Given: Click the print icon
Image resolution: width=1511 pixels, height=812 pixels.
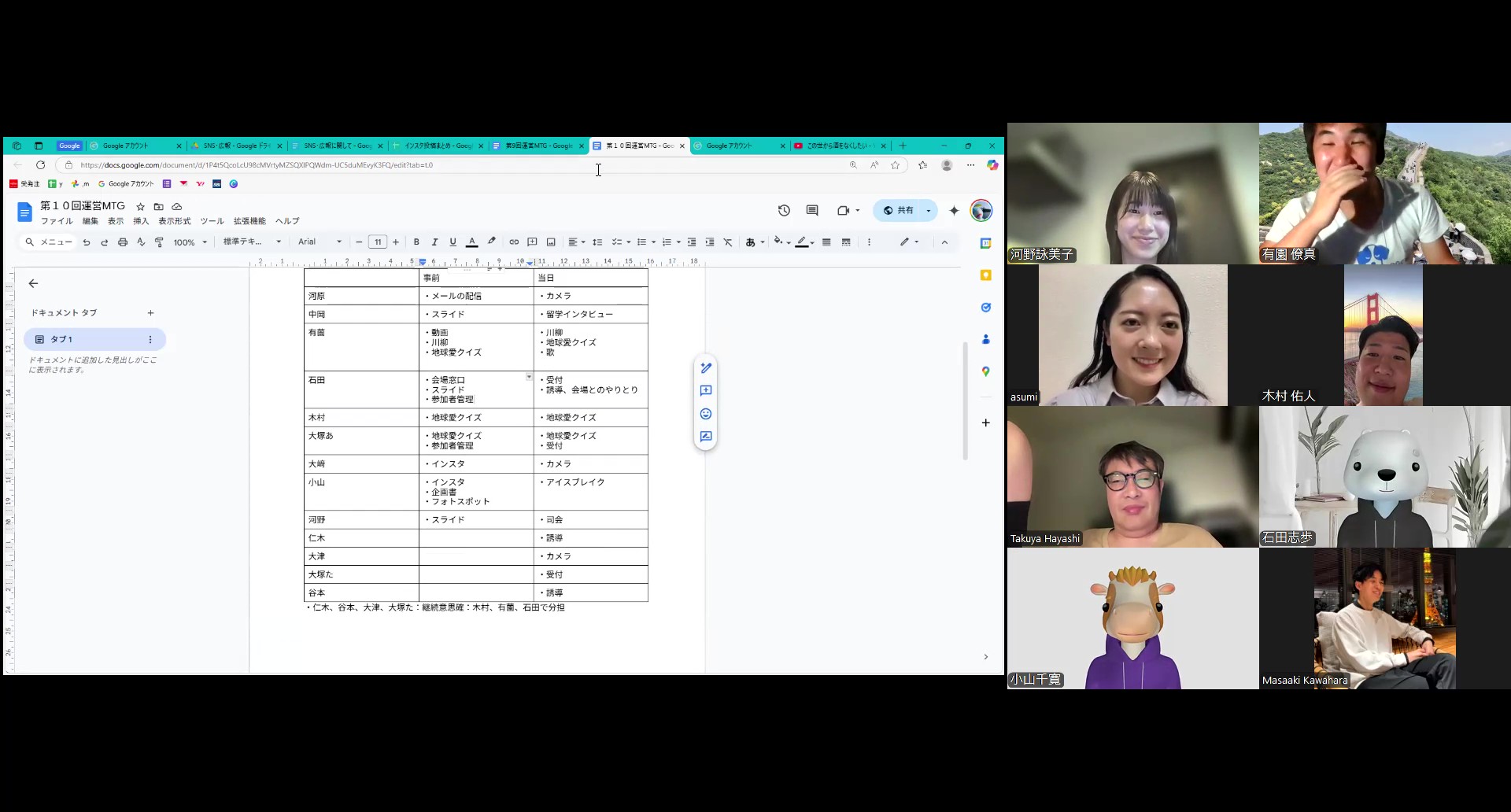Looking at the screenshot, I should point(123,242).
